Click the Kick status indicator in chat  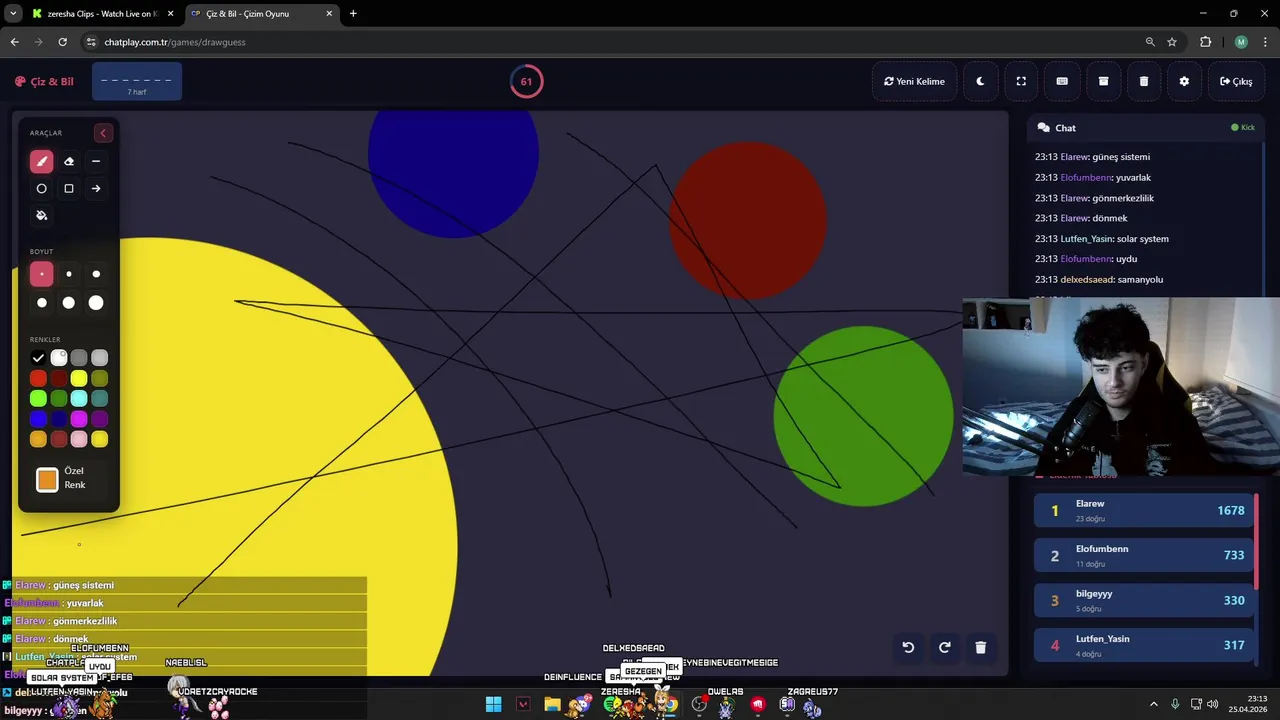(1243, 128)
